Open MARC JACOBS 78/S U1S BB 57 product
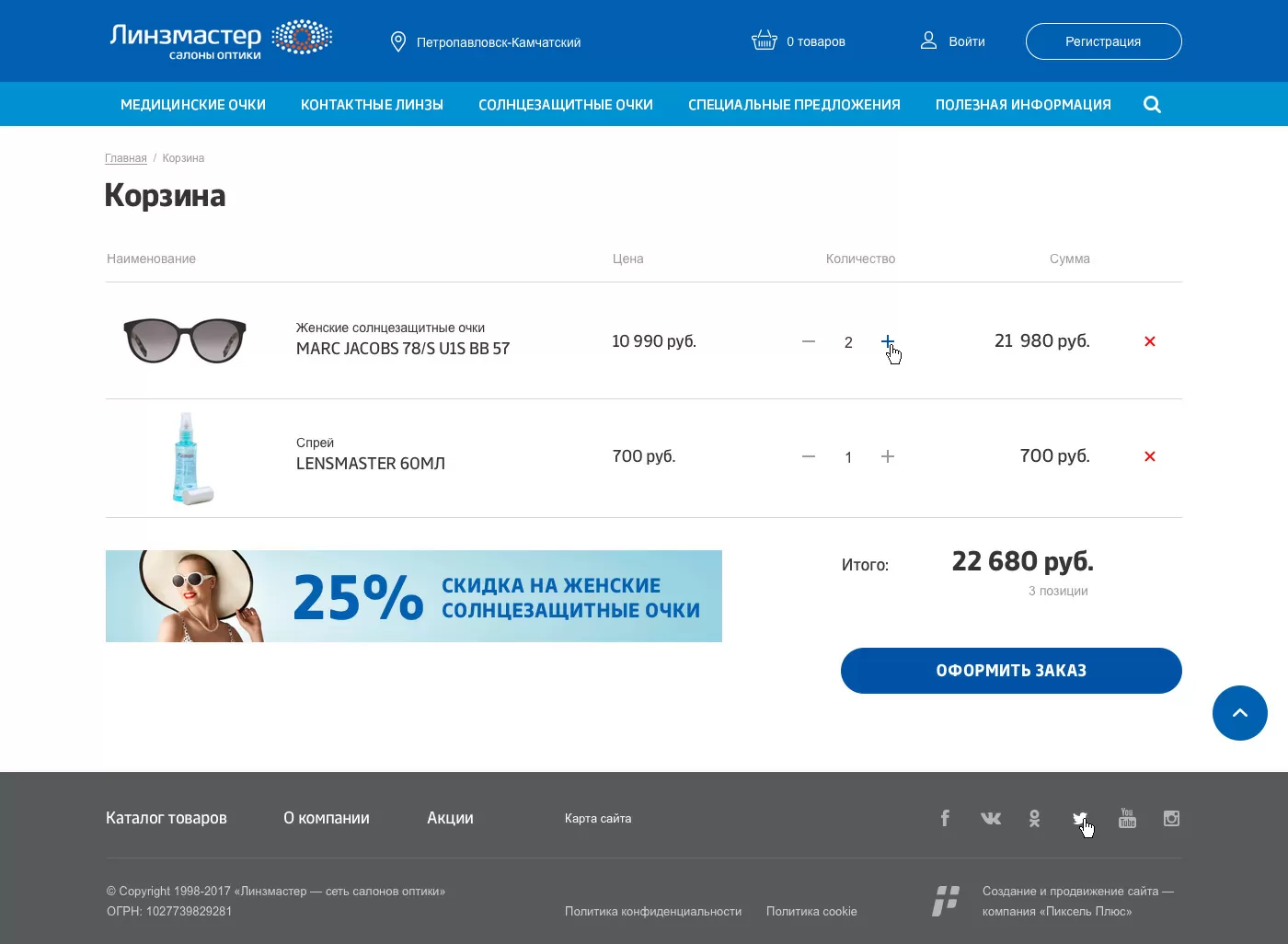 (x=403, y=349)
